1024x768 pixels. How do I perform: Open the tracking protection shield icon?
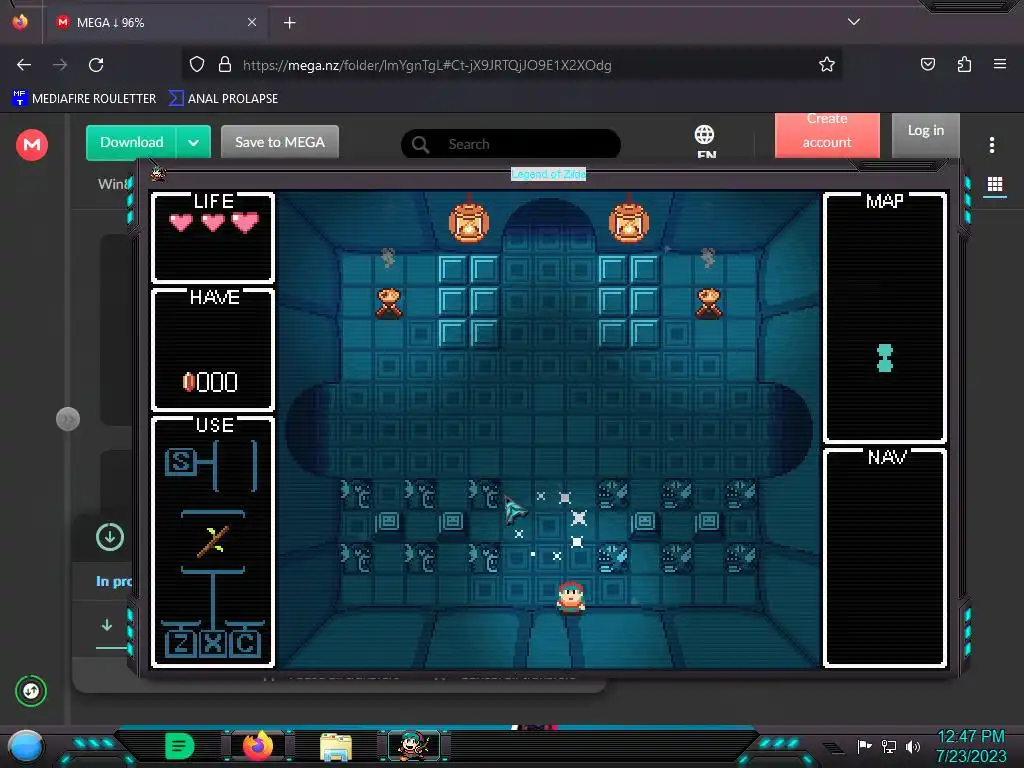pos(197,65)
